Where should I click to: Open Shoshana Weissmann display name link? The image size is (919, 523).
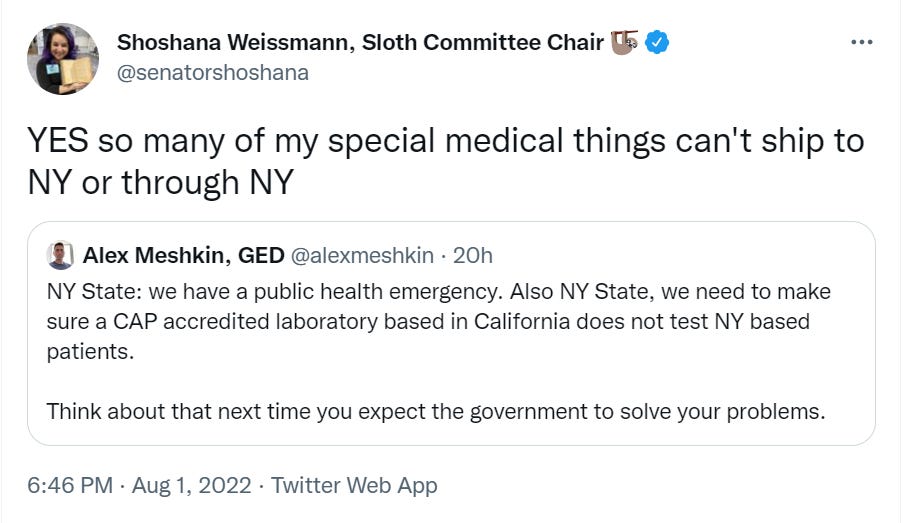tap(360, 42)
